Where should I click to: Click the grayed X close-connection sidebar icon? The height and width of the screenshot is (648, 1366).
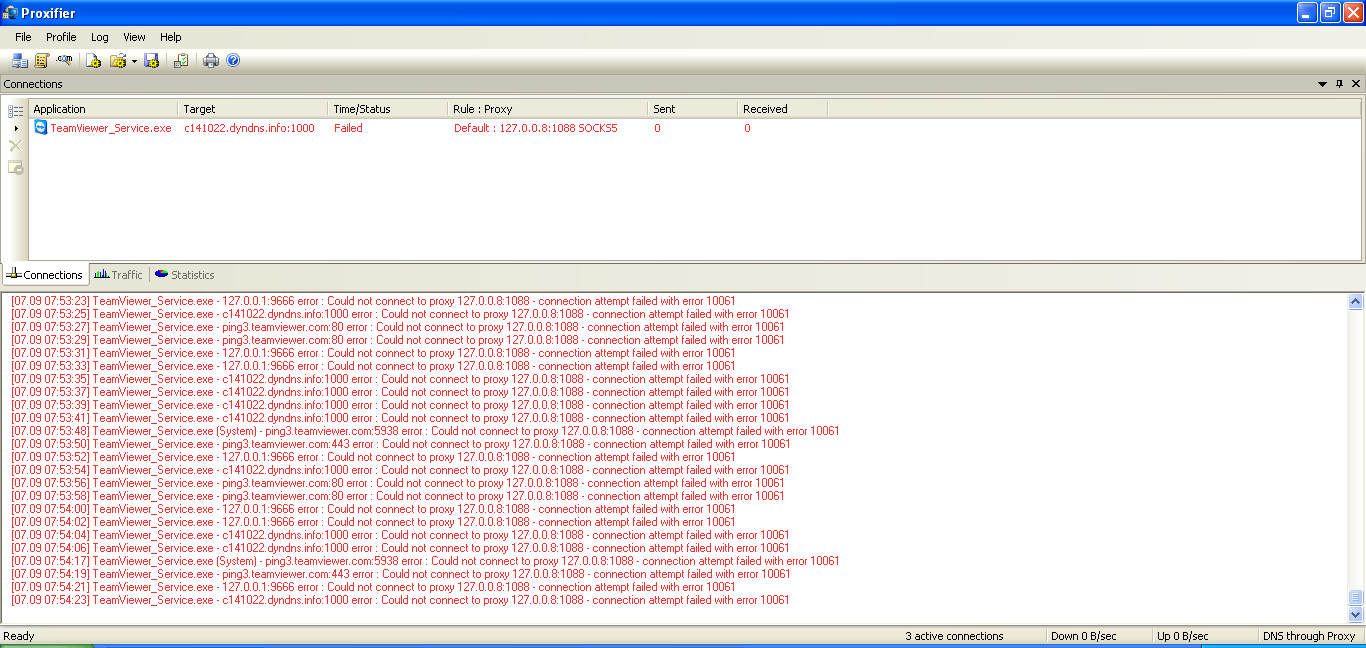click(x=16, y=146)
